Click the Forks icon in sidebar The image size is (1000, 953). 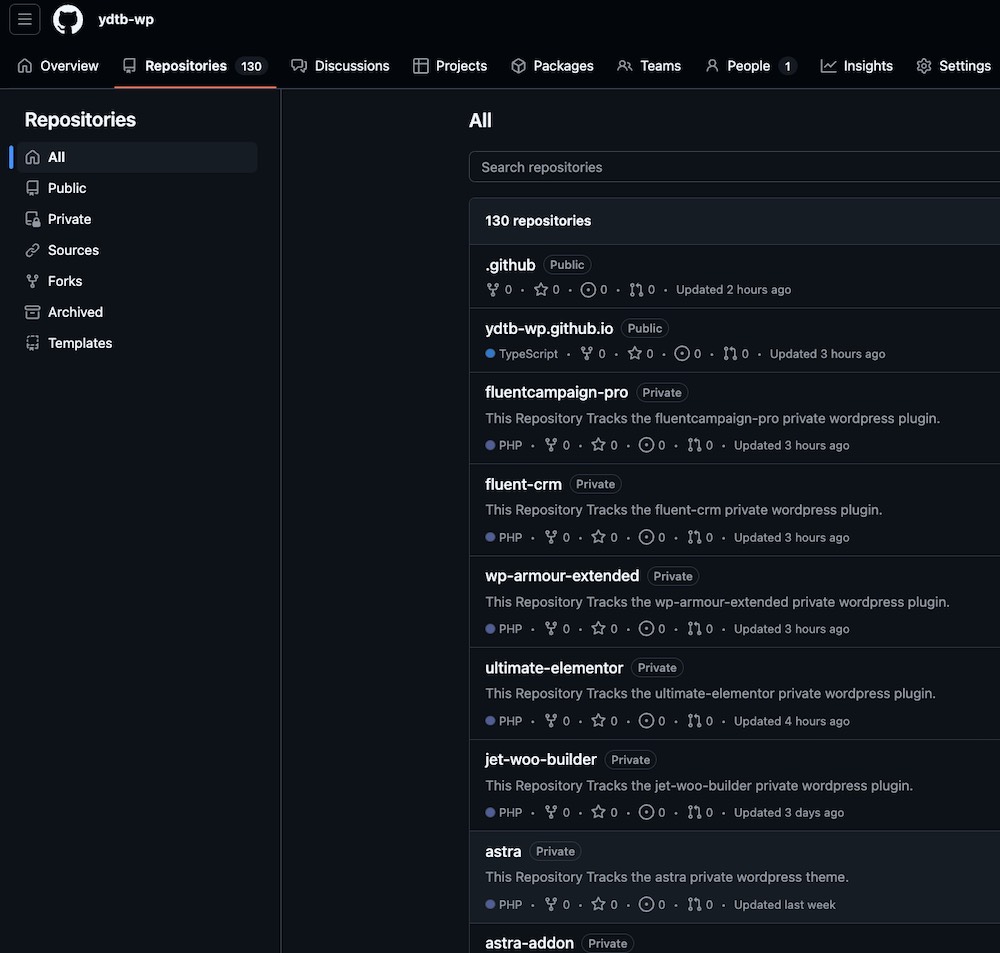tap(33, 281)
